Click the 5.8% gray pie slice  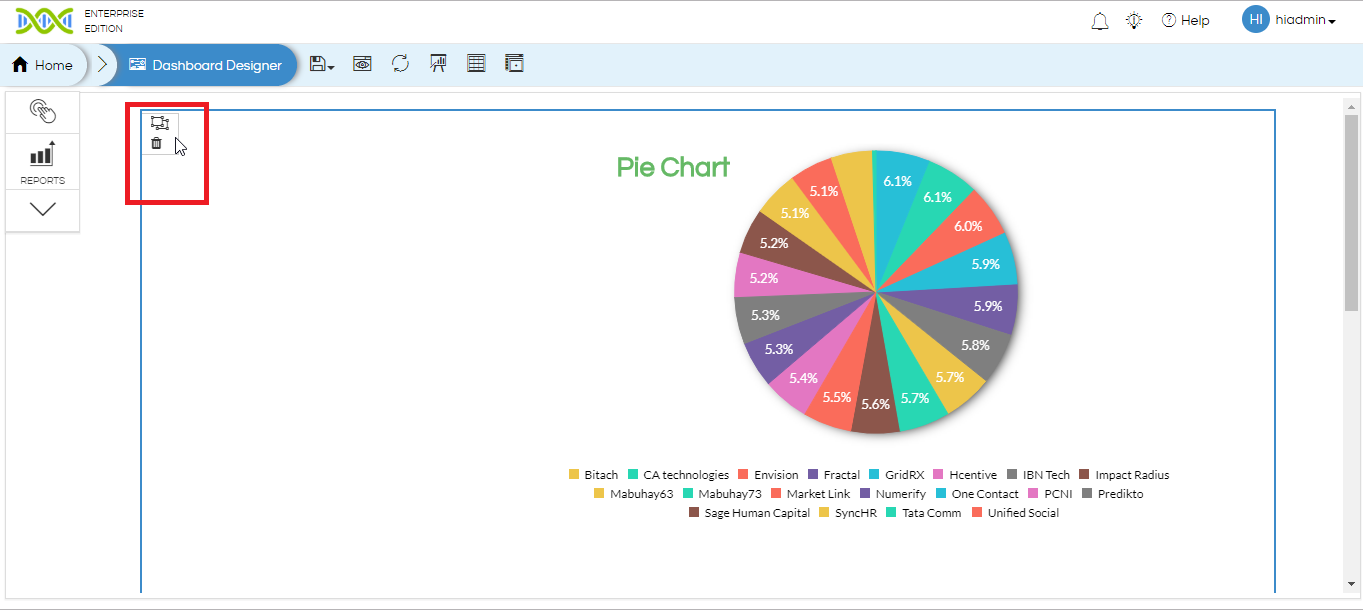(975, 346)
